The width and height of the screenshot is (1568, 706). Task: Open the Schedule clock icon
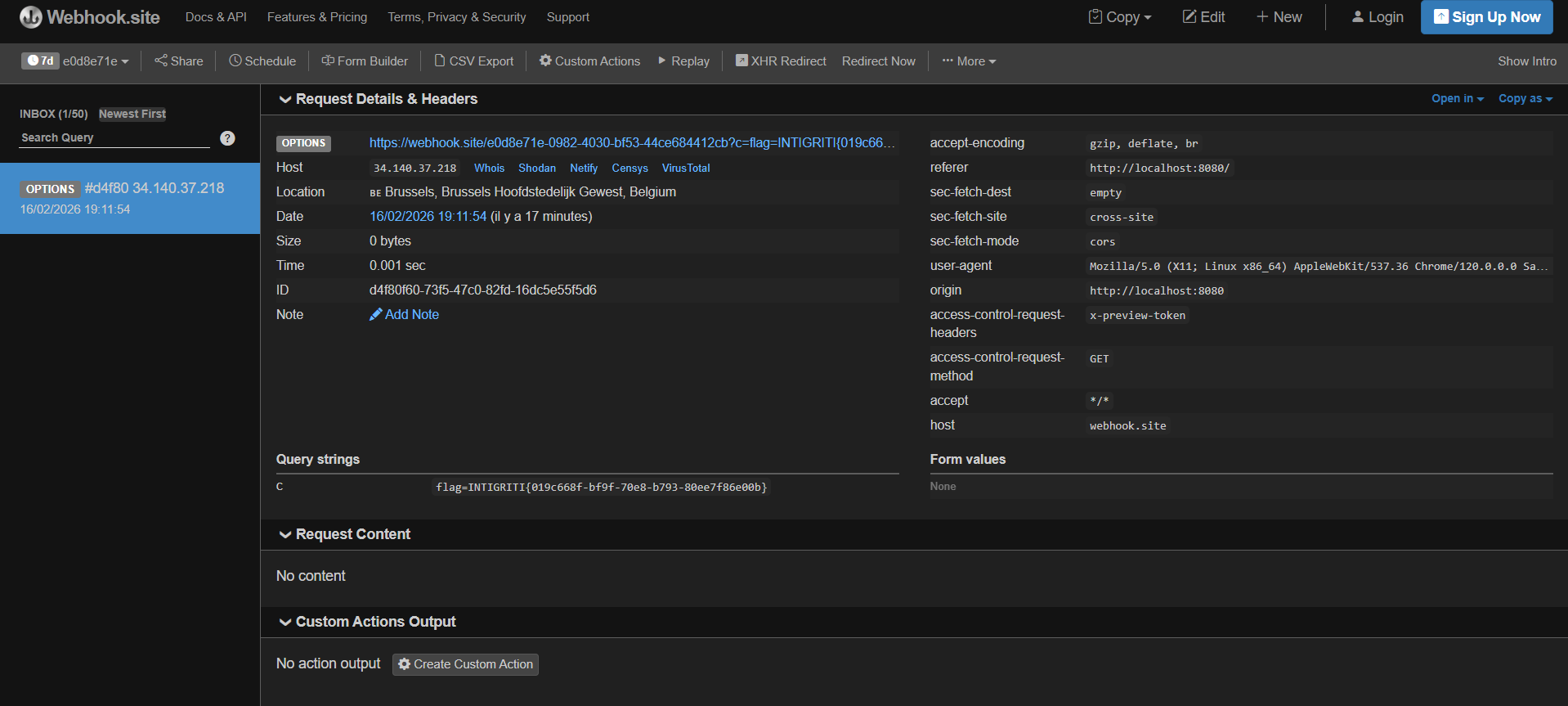point(235,61)
